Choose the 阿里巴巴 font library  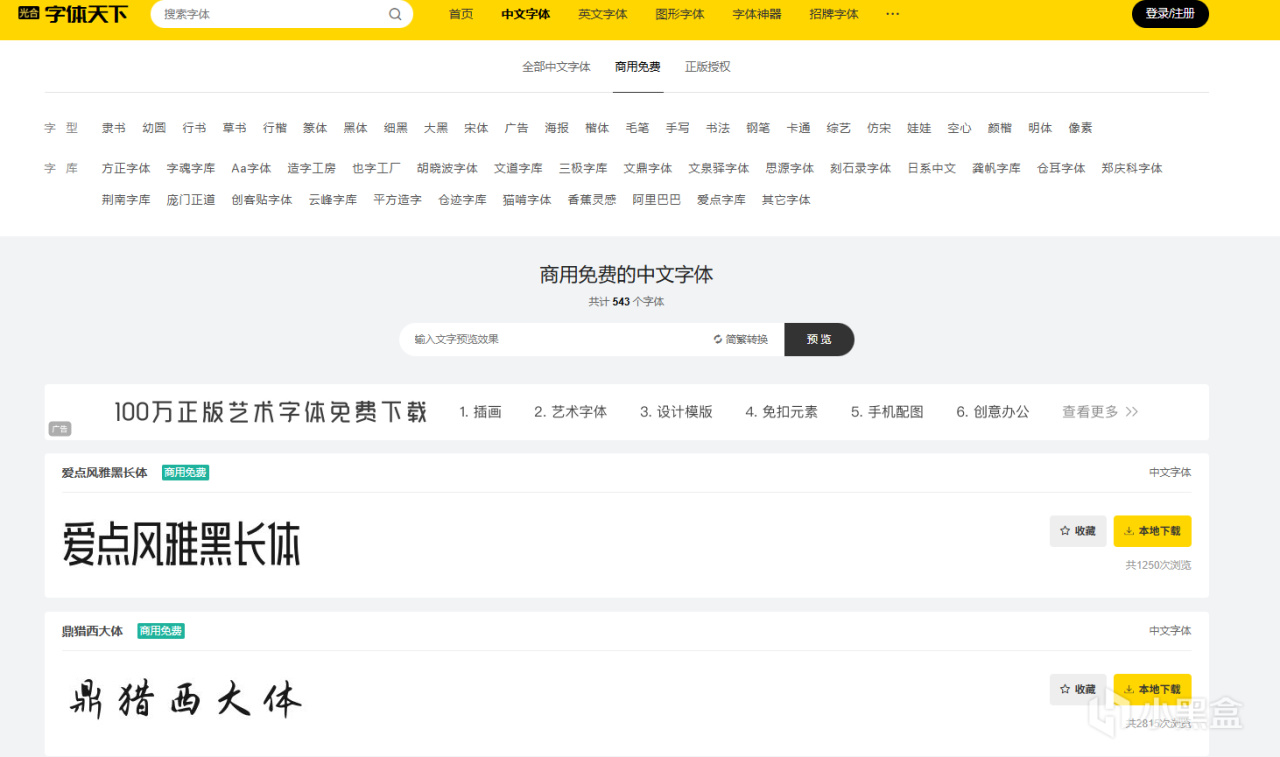[657, 200]
